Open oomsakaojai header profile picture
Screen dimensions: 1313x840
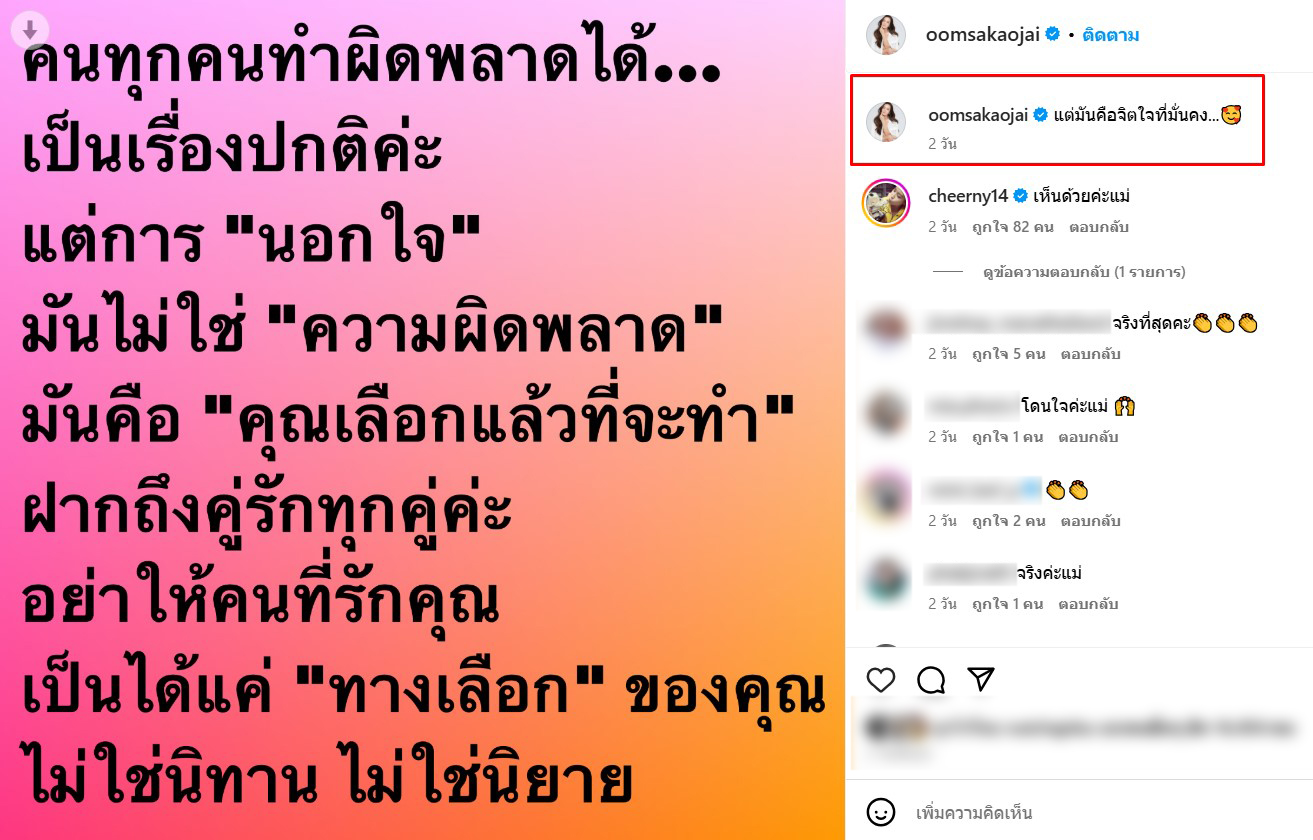coord(886,35)
